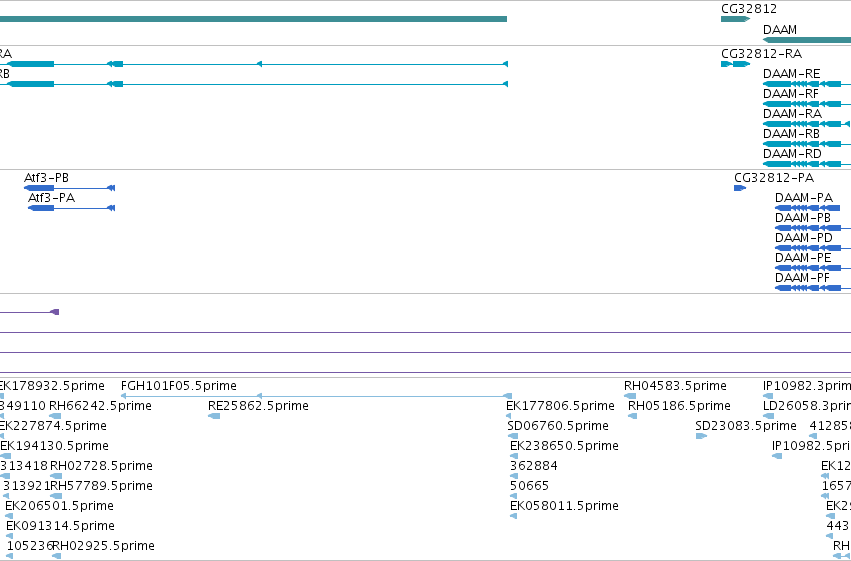The width and height of the screenshot is (851, 561).
Task: Select the CG32812-PA protein arrow
Action: point(740,188)
